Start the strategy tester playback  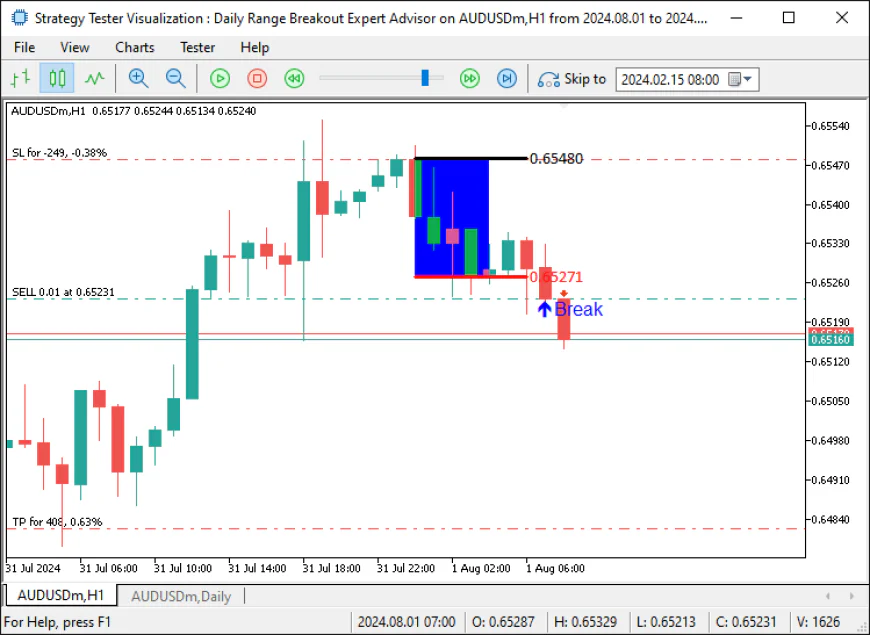[219, 78]
